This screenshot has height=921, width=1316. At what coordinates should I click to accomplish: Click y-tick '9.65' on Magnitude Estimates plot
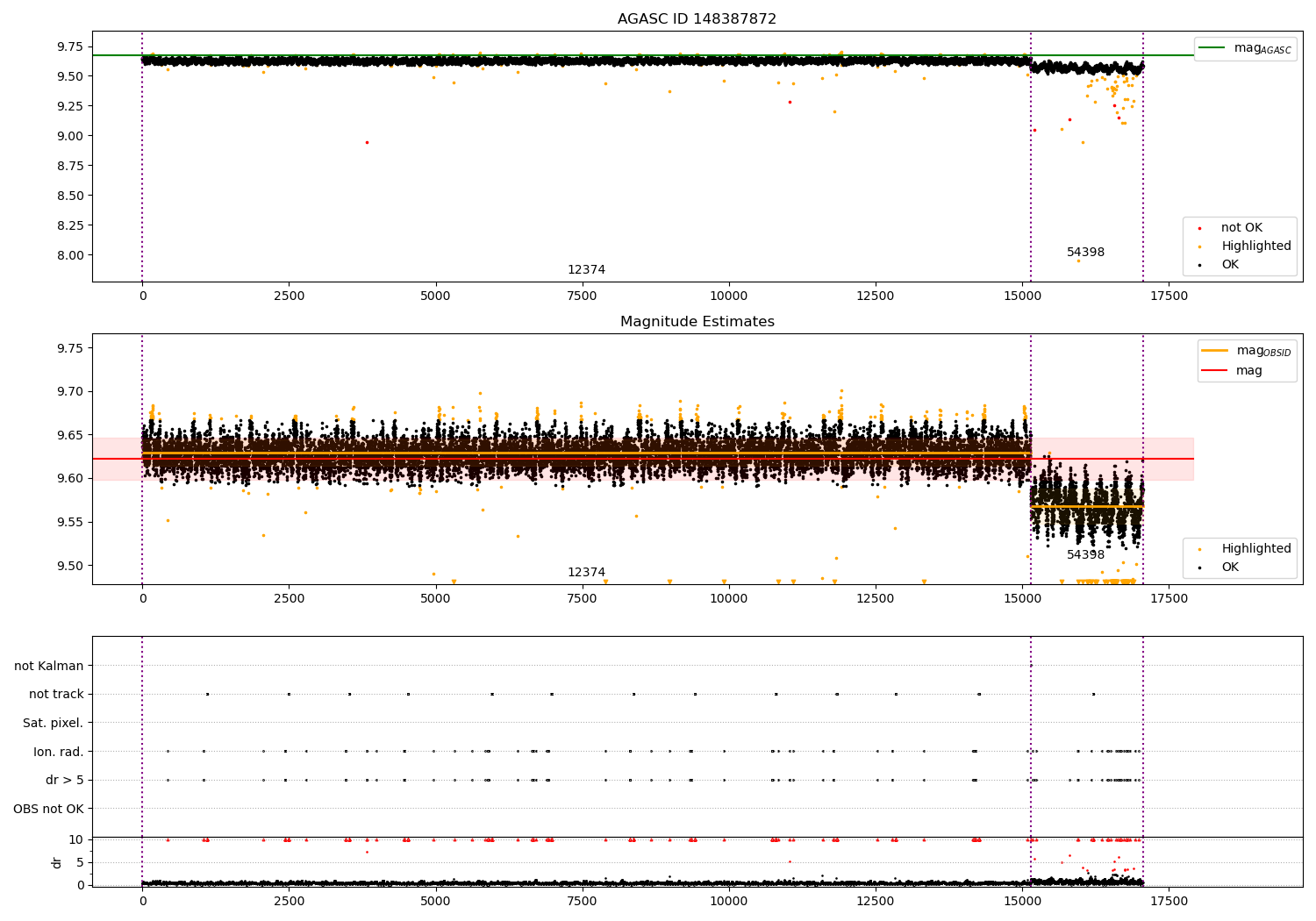tap(69, 435)
